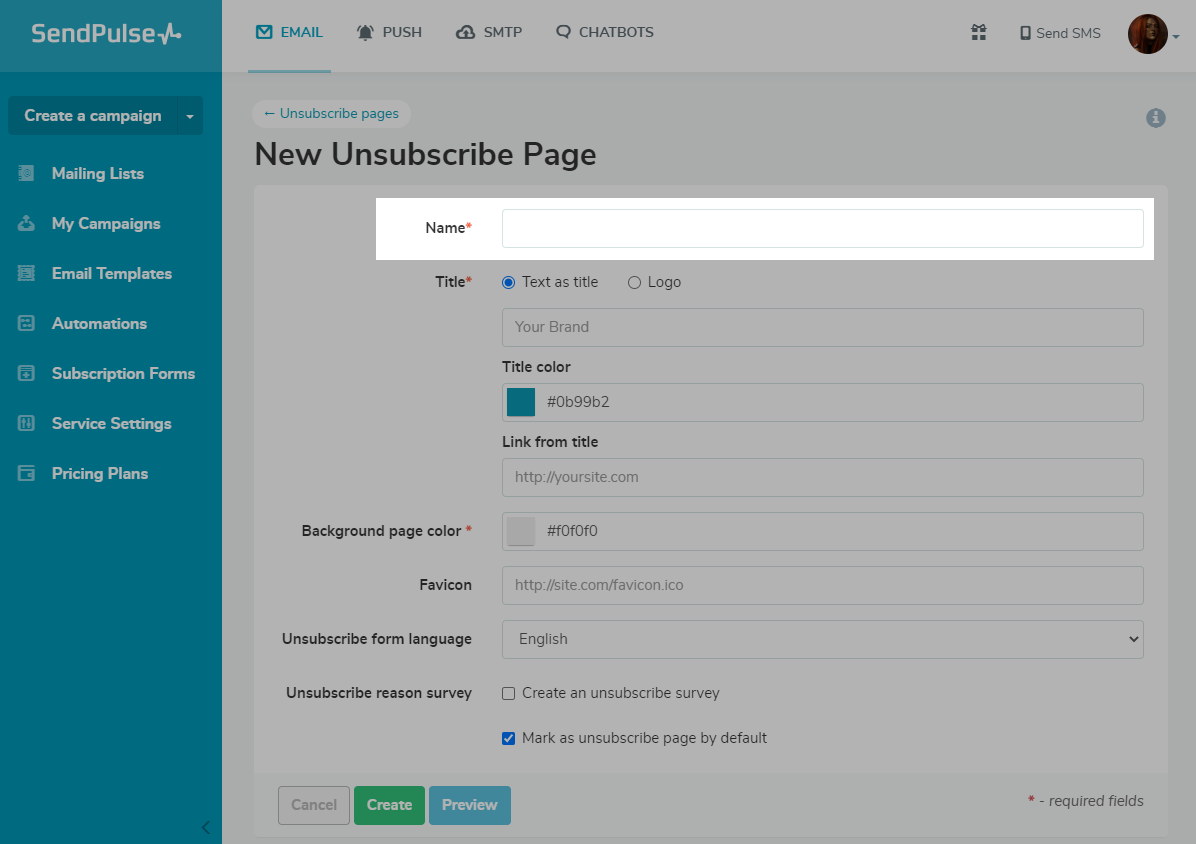
Task: Select the Logo radio option
Action: (634, 283)
